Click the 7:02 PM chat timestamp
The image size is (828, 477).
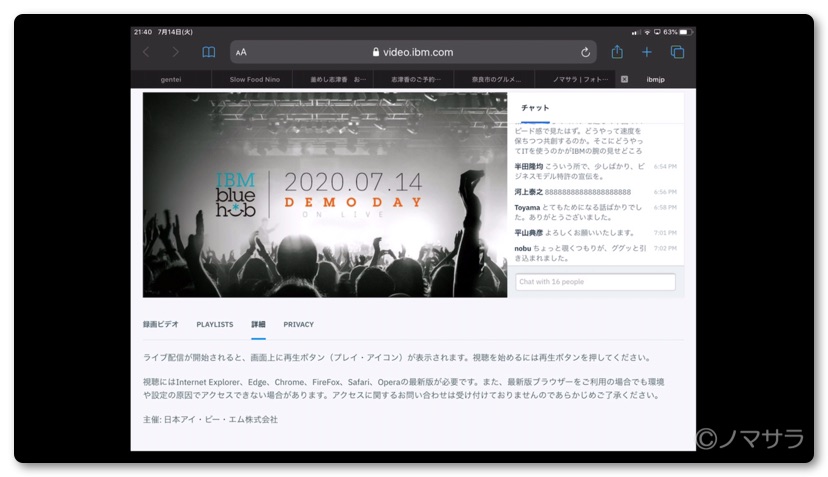[665, 248]
